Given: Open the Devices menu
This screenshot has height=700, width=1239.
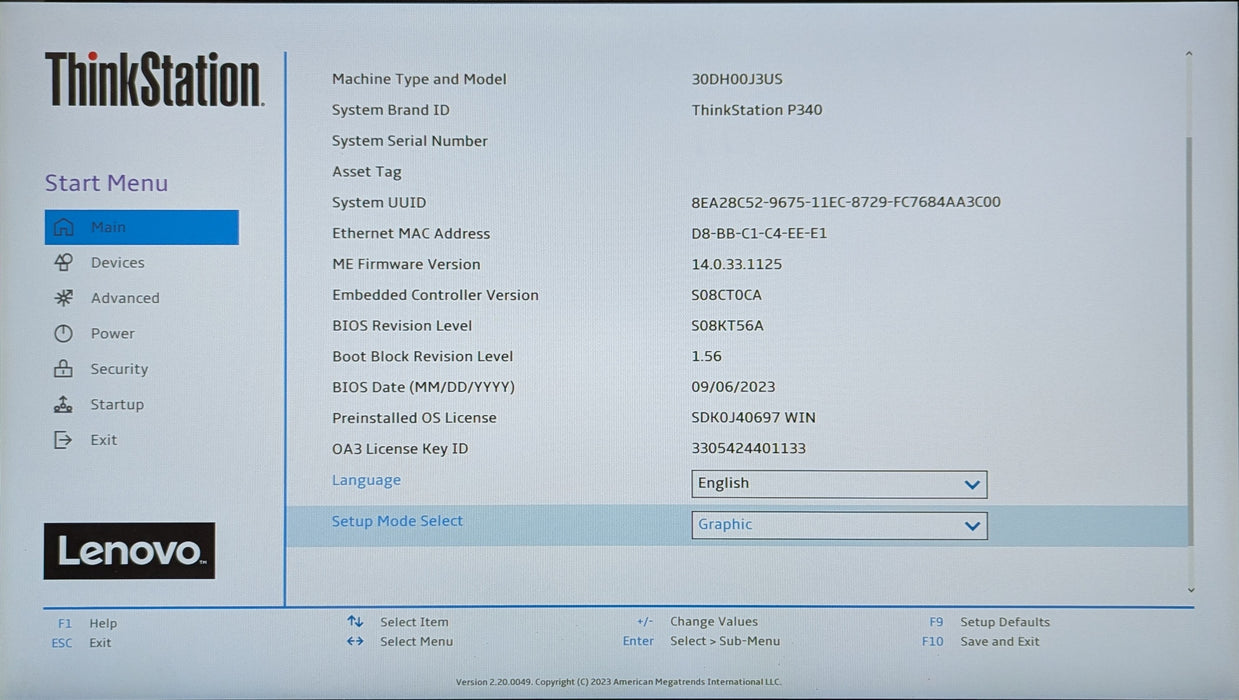Looking at the screenshot, I should pyautogui.click(x=117, y=263).
